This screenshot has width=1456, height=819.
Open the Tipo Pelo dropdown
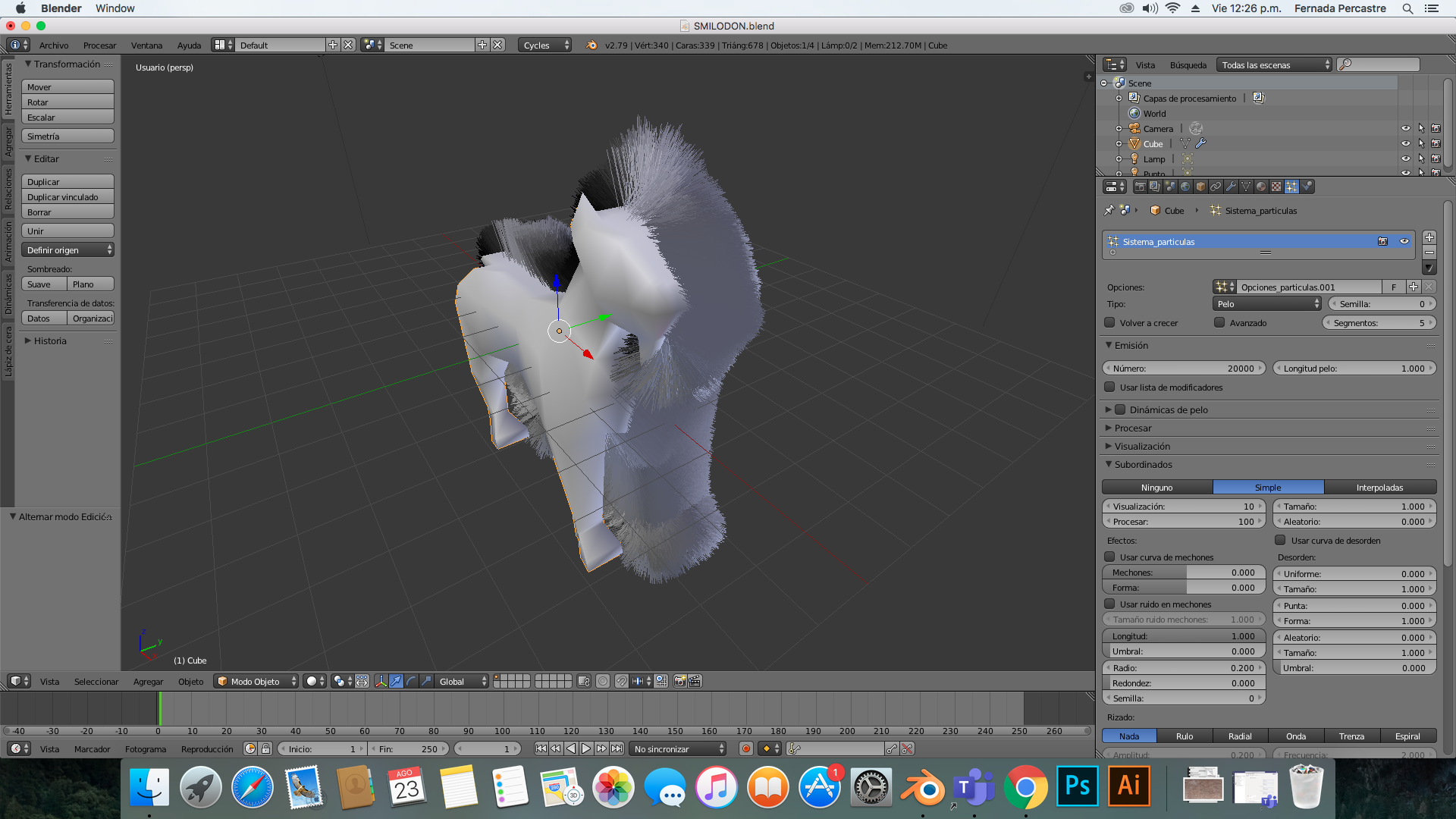tap(1267, 303)
